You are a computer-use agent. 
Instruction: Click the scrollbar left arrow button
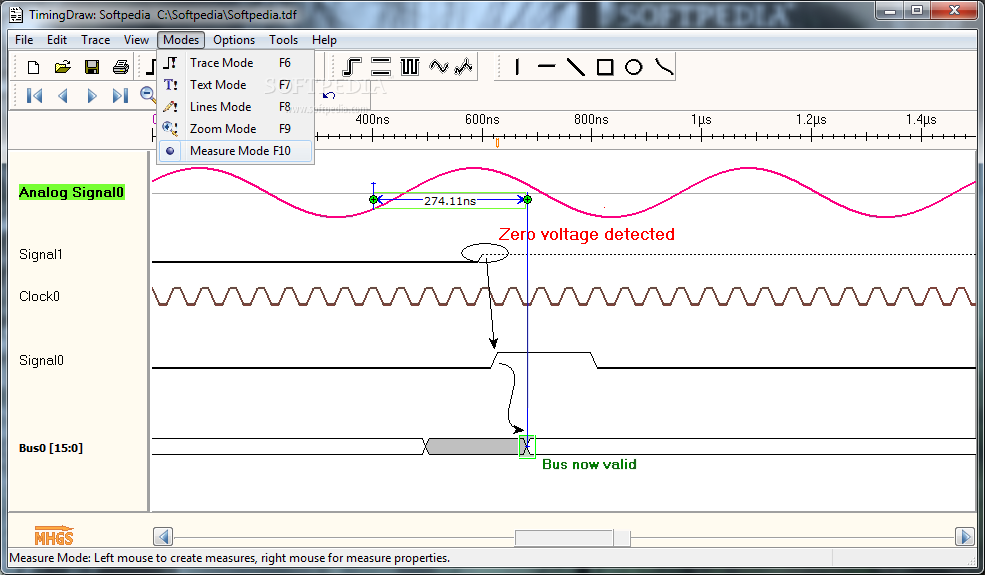click(163, 537)
